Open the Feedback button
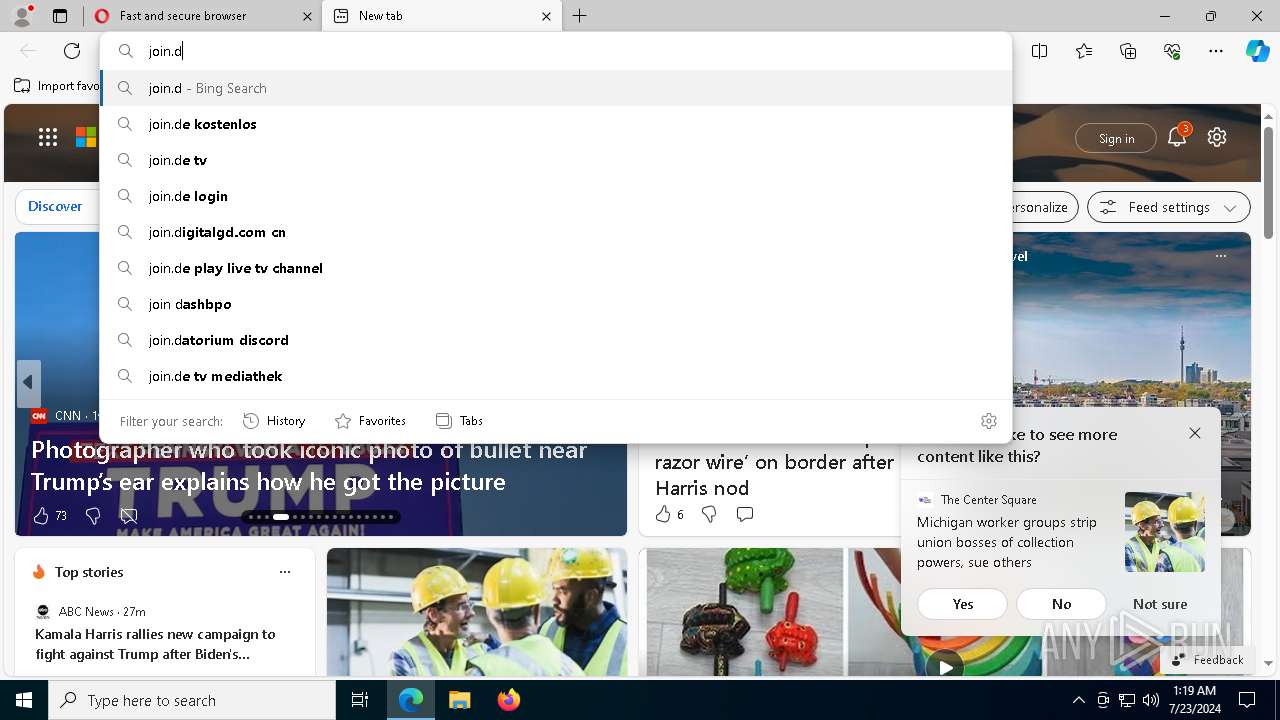 click(x=1208, y=659)
